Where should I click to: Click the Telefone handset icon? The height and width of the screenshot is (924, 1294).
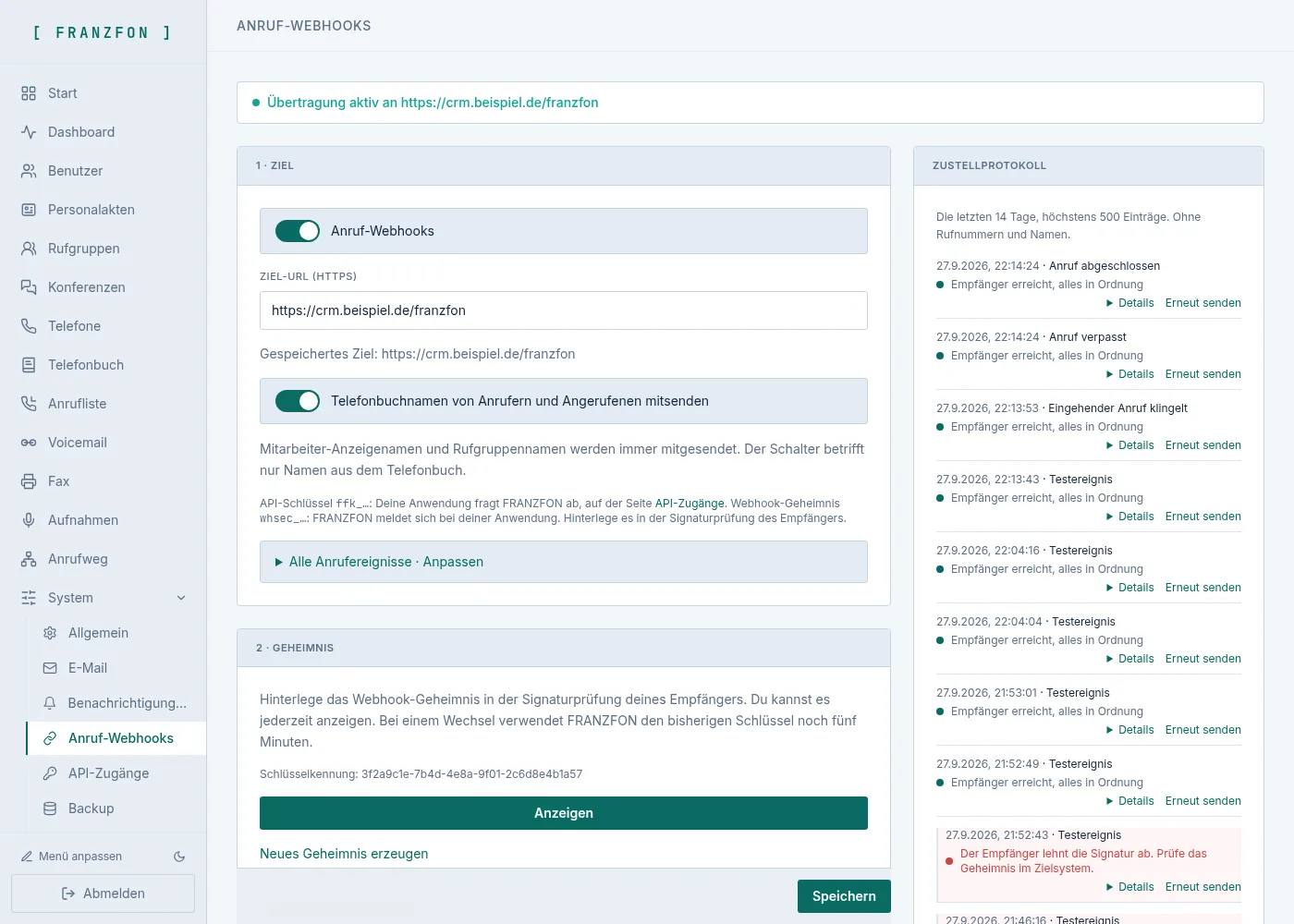coord(29,326)
